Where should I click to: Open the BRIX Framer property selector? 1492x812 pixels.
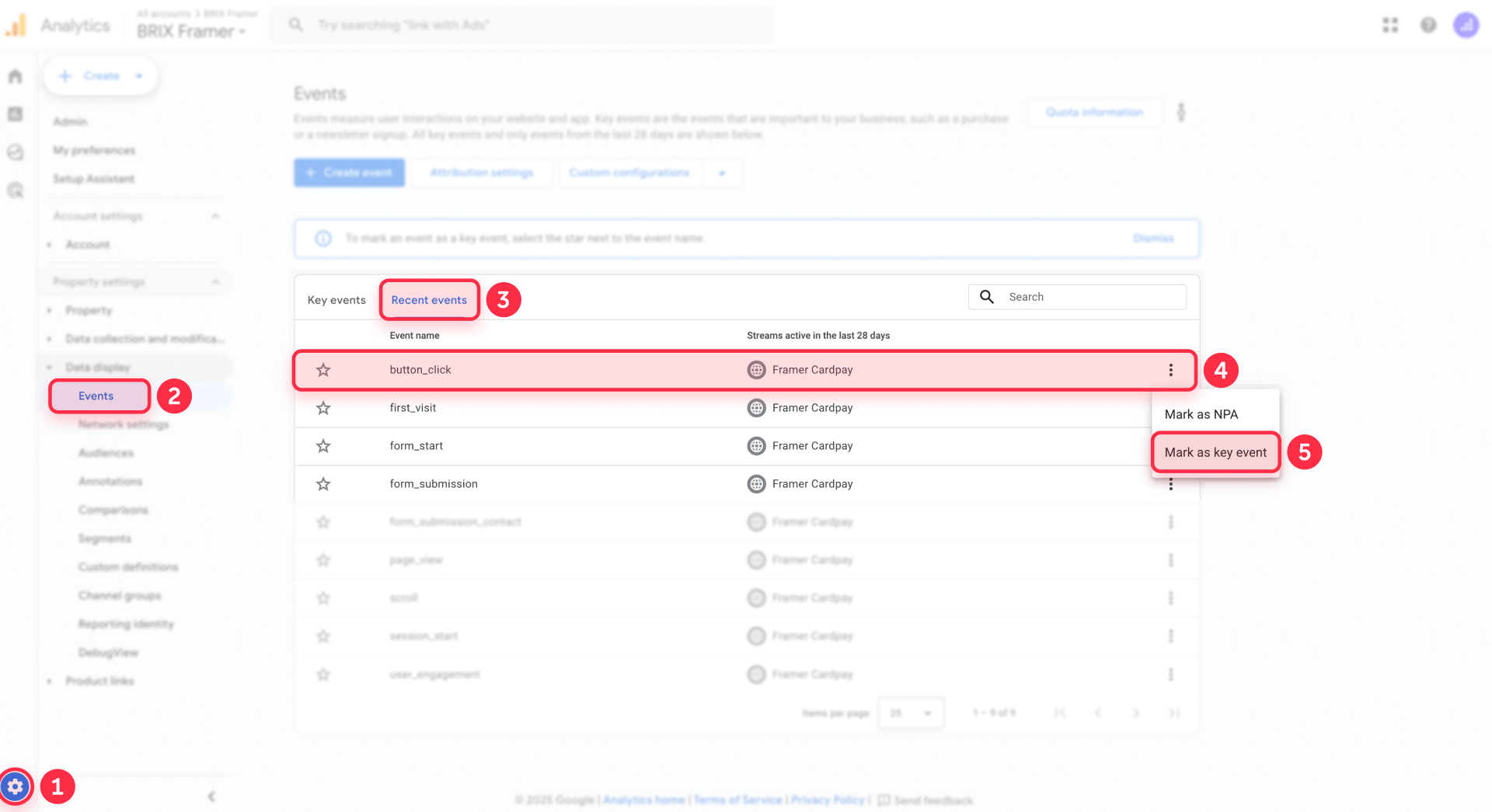click(191, 32)
